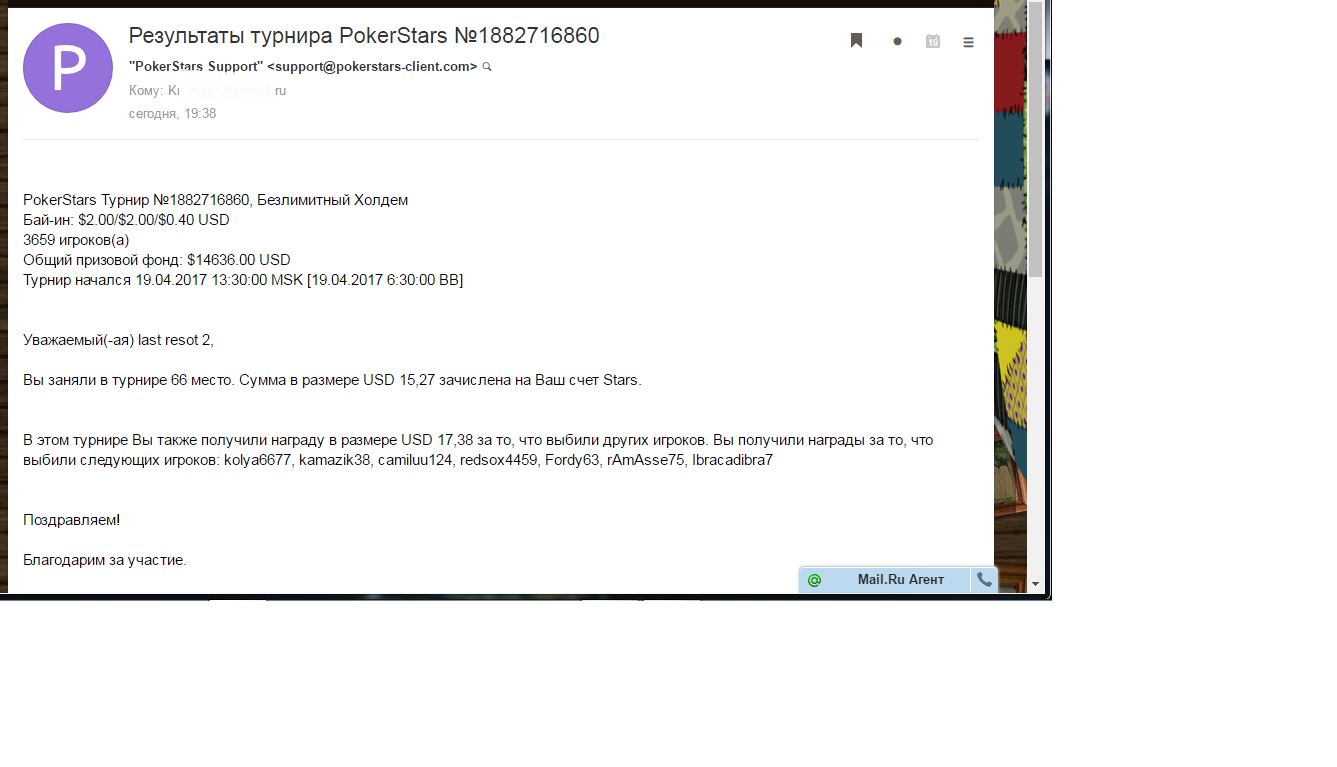Image resolution: width=1337 pixels, height=767 pixels.
Task: Click the line "Вы заняли в турнире 66 место"
Action: (x=332, y=380)
